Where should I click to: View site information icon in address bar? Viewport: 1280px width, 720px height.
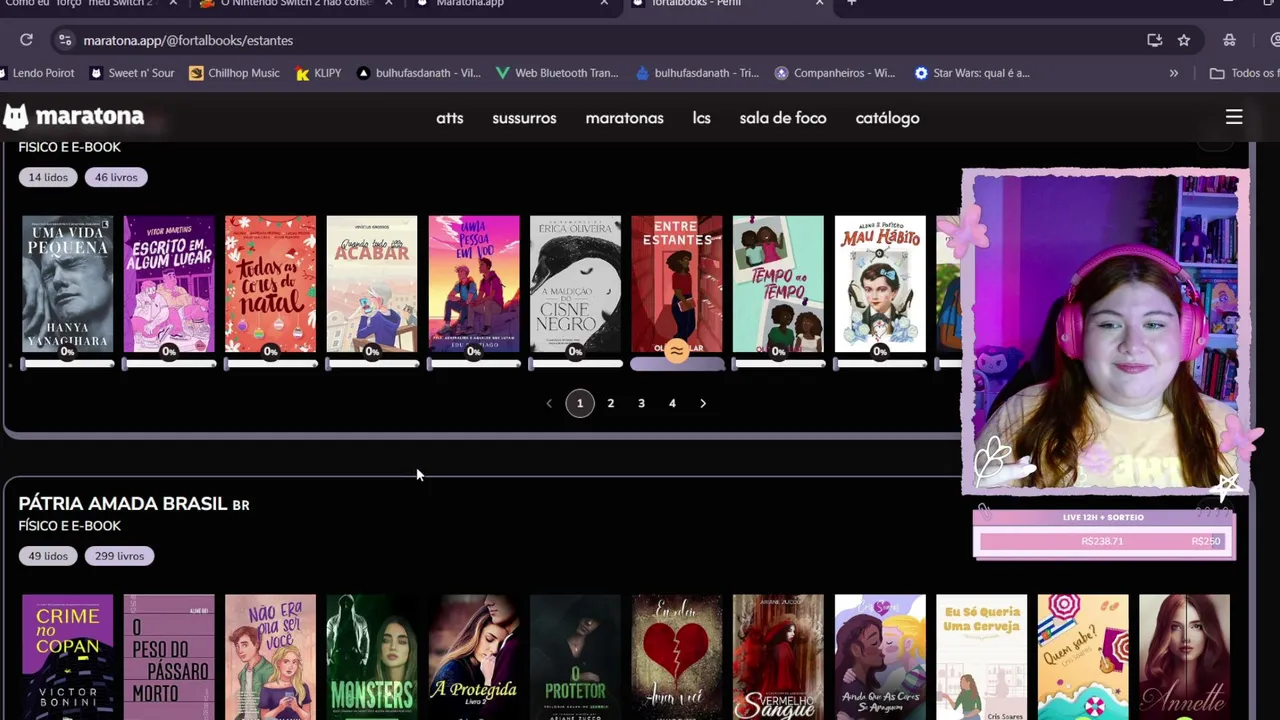65,40
